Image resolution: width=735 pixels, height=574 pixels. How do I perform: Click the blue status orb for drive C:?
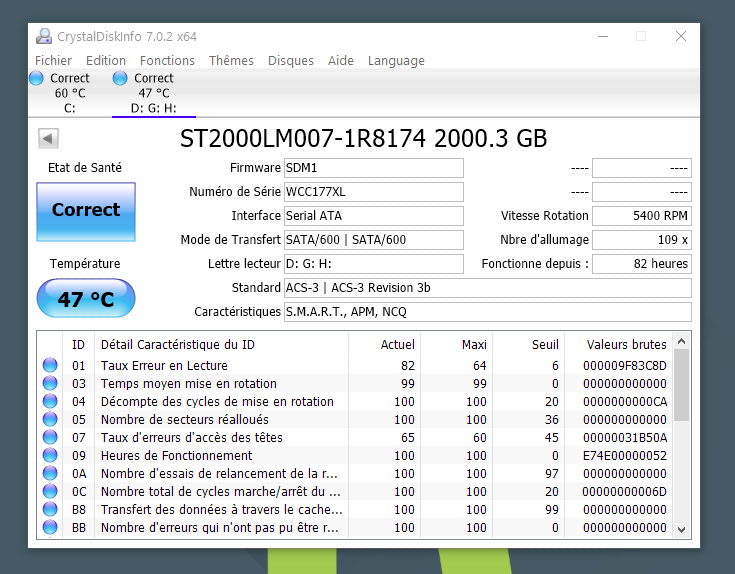click(x=36, y=78)
